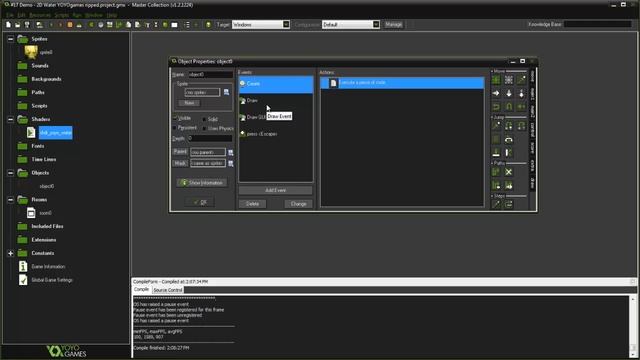
Task: Select the Set Path action icon
Action: (496, 172)
